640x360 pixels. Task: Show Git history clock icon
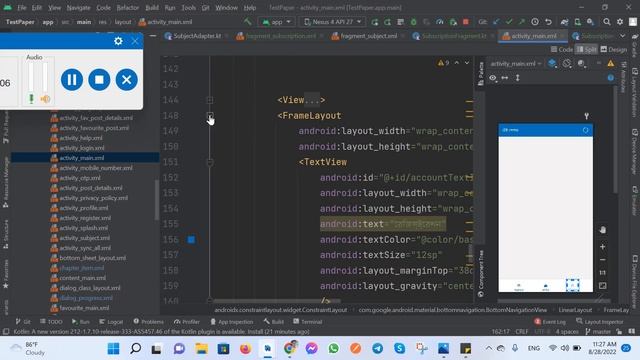[535, 22]
